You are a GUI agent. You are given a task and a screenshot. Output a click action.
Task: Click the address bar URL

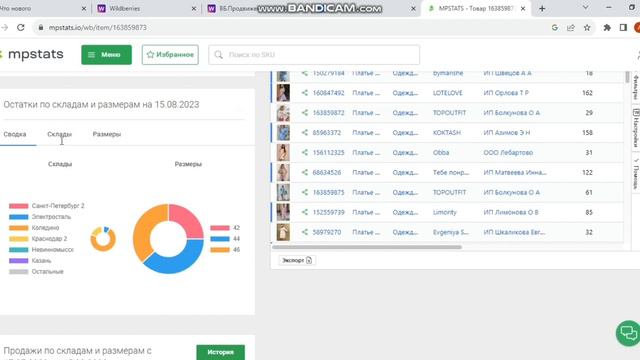98,27
